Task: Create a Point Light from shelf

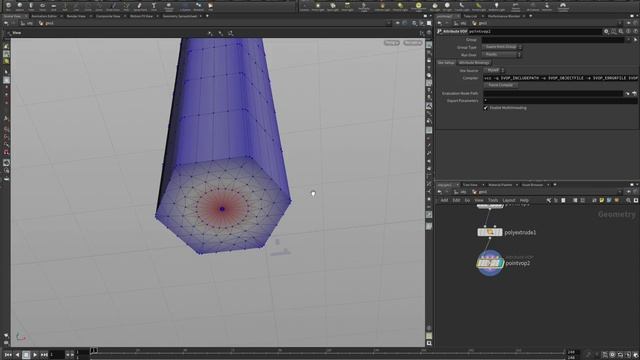Action: tap(318, 6)
